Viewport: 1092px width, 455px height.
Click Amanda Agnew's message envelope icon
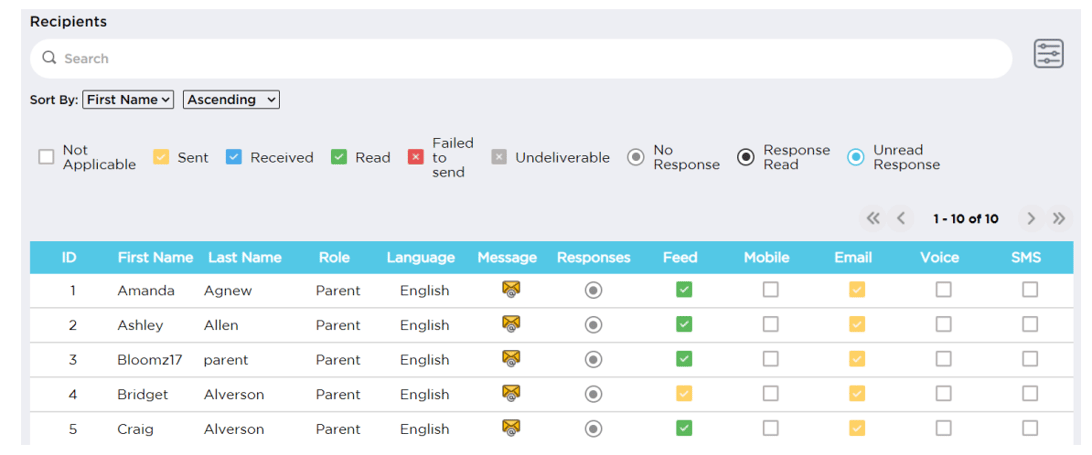[511, 289]
